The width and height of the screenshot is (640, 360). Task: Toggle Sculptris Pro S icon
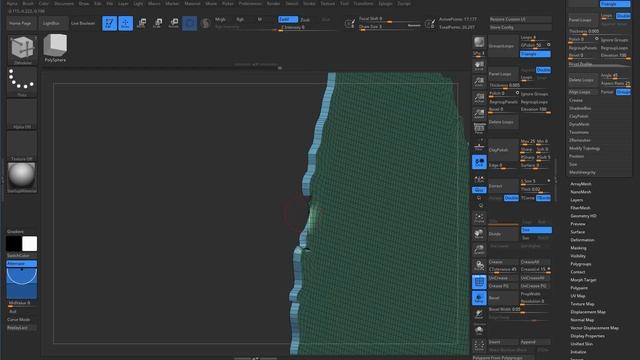click(x=206, y=23)
